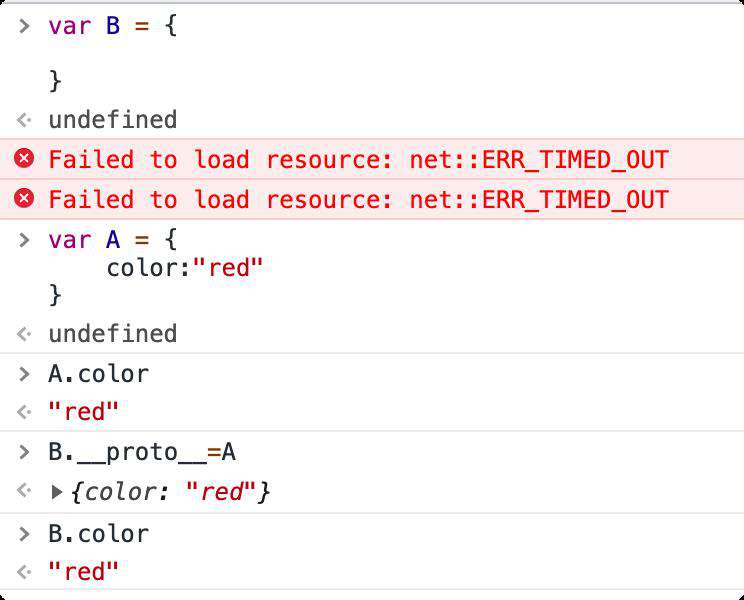
Task: Click the A.color command text
Action: point(99,374)
